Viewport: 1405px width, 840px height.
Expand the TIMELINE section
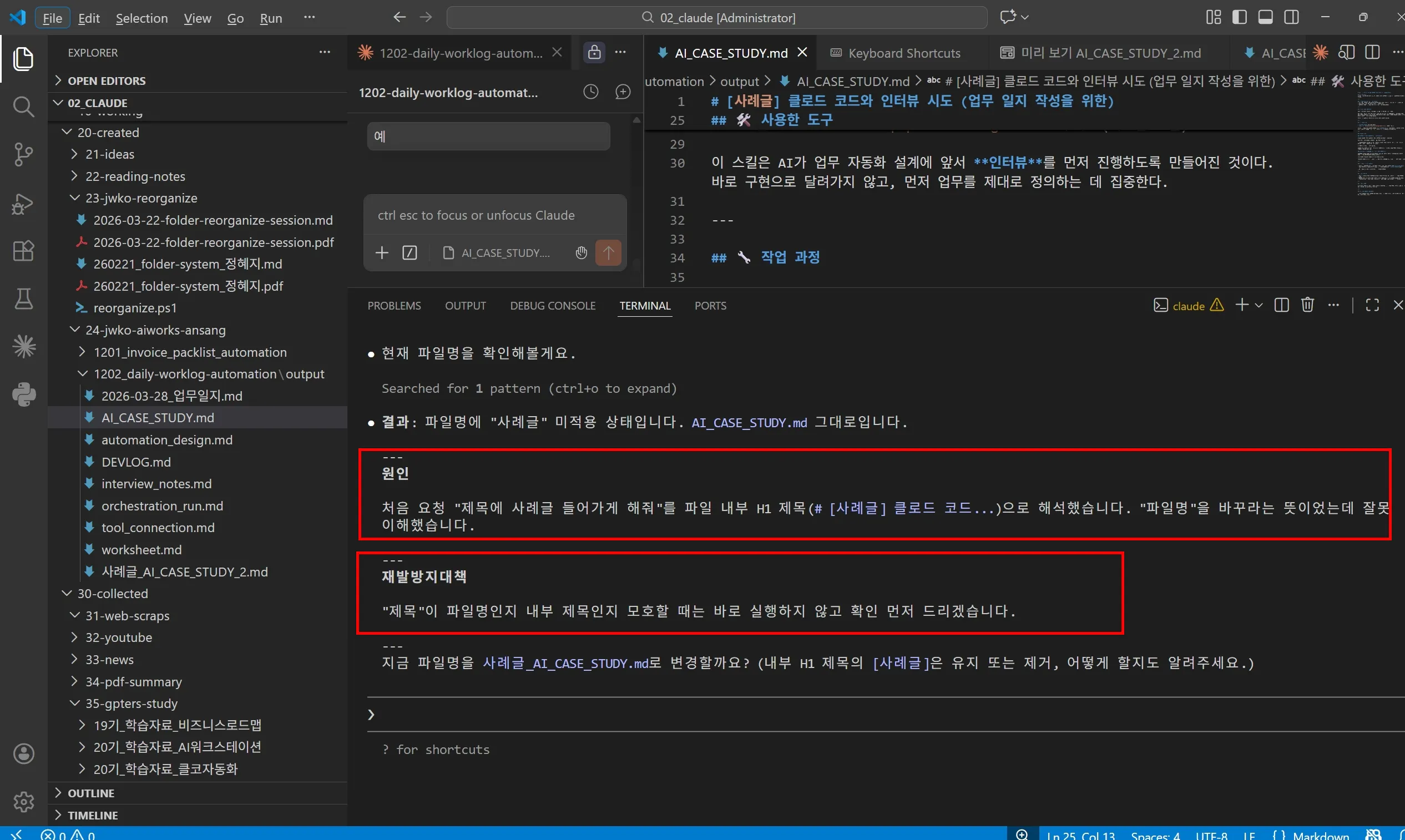click(197, 815)
